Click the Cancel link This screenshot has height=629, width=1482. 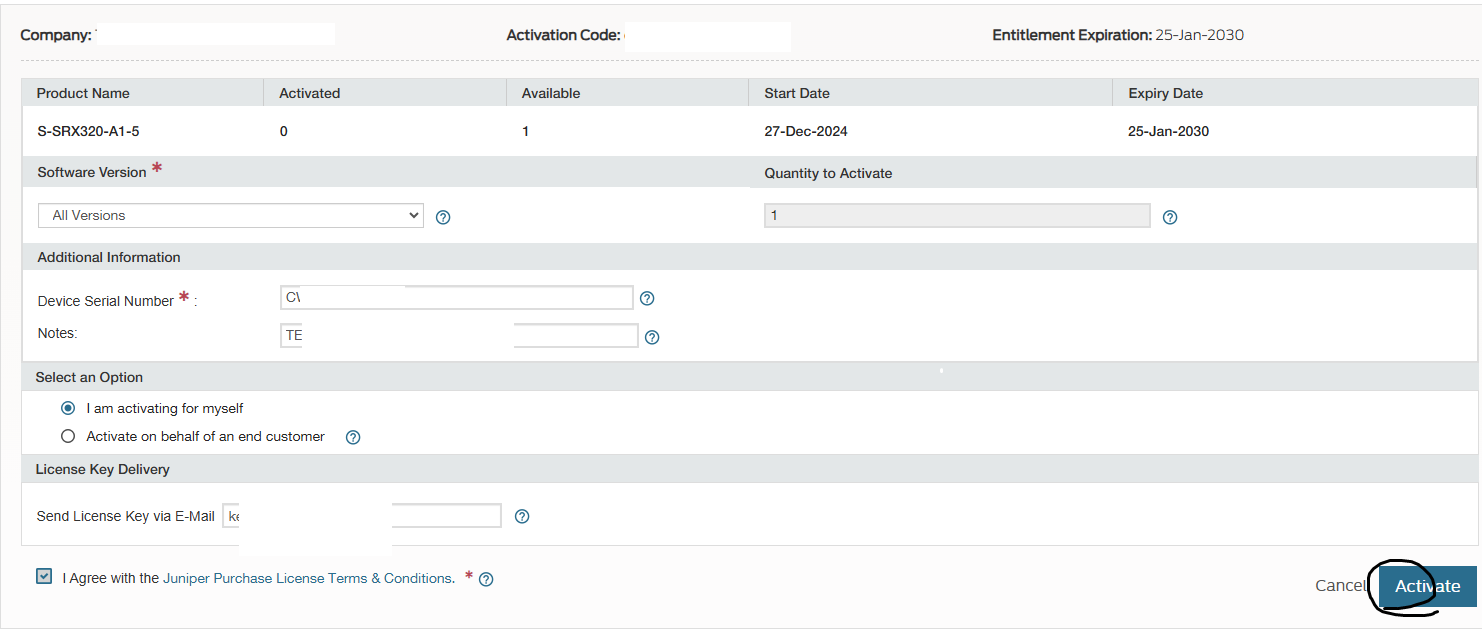click(x=1340, y=586)
